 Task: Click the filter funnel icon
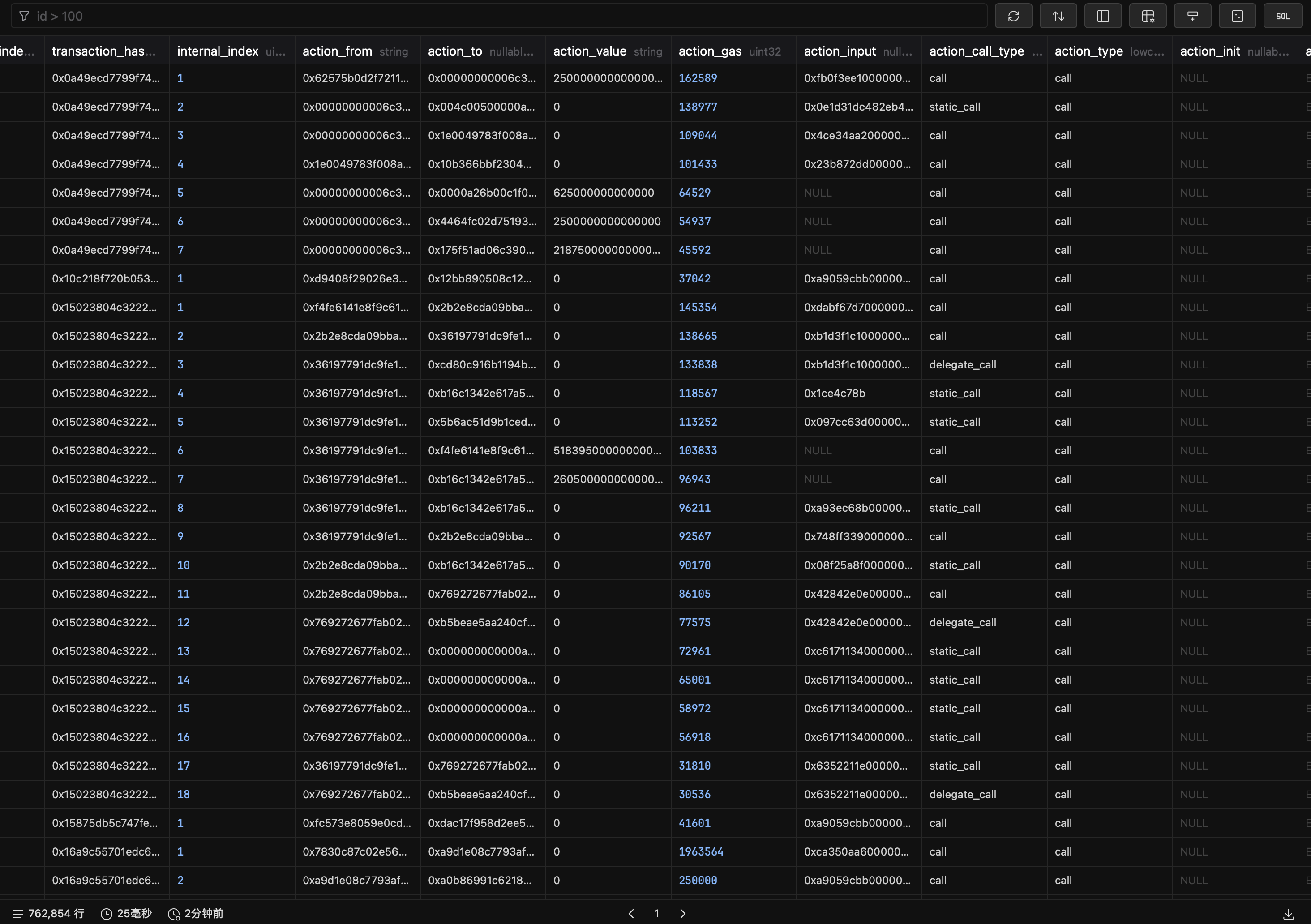point(24,16)
